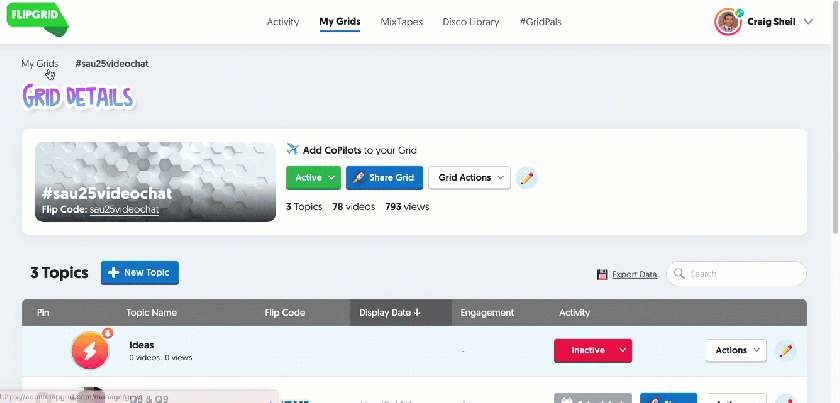Click the magnifying glass search icon

(678, 274)
